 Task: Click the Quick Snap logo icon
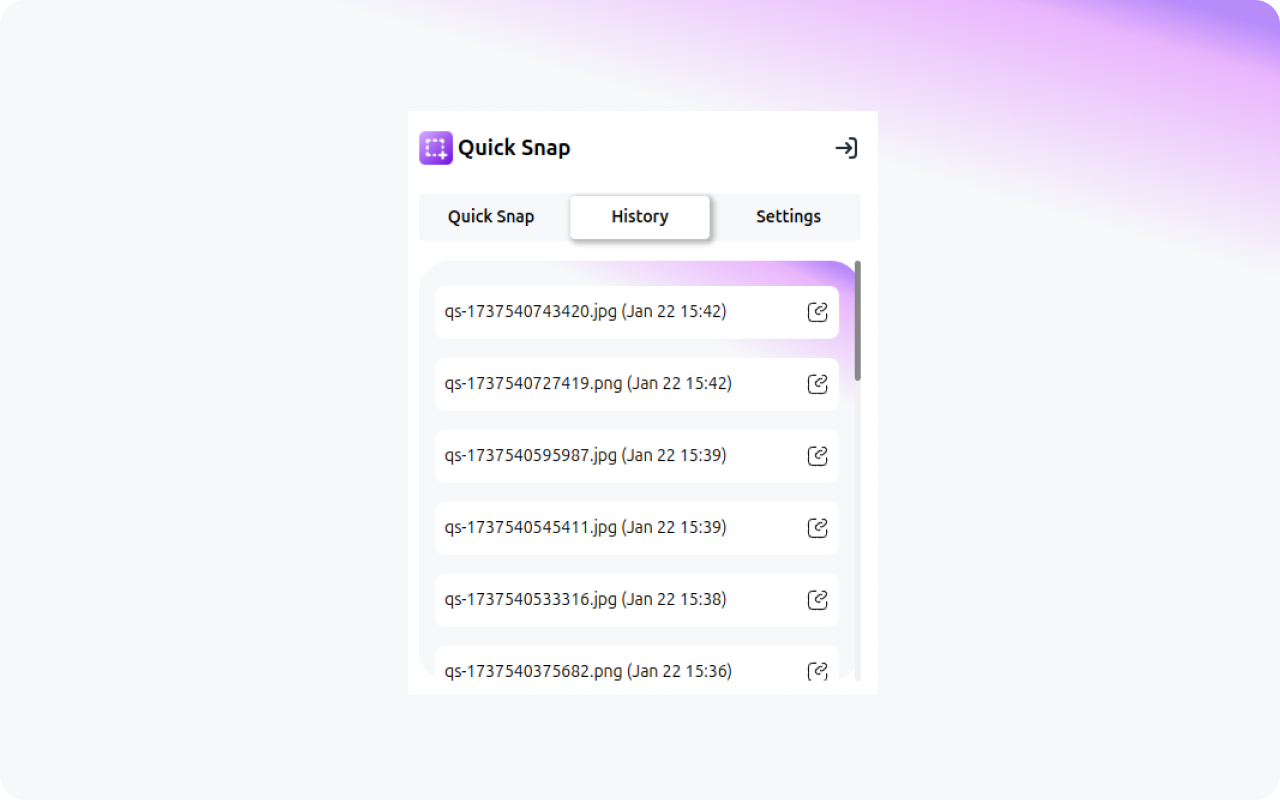(x=436, y=148)
